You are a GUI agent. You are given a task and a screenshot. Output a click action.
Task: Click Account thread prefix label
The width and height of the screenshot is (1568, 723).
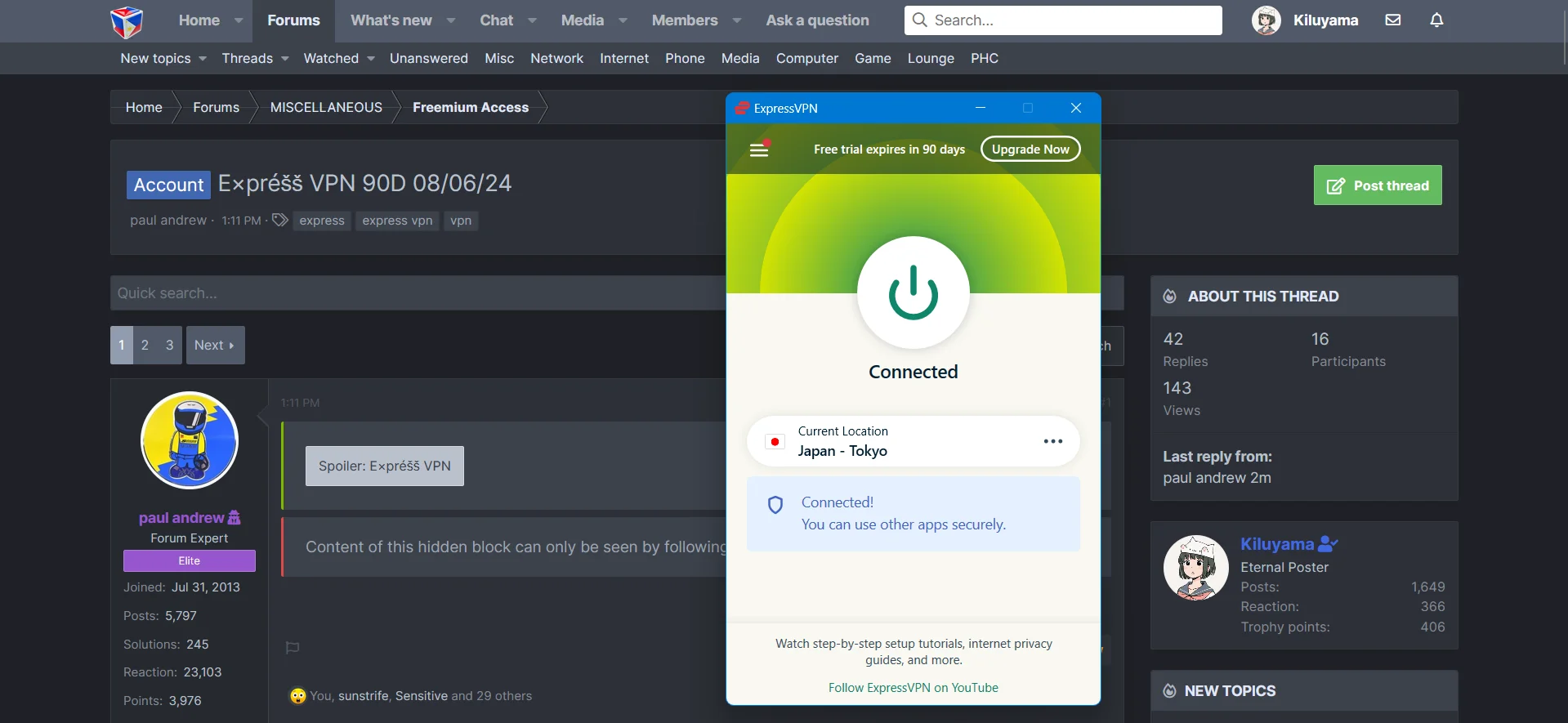[x=168, y=185]
